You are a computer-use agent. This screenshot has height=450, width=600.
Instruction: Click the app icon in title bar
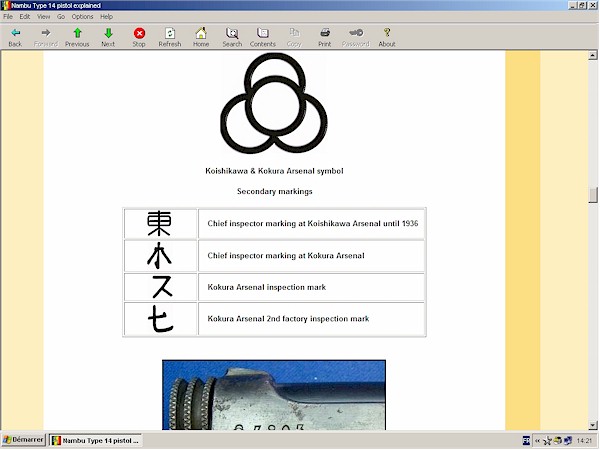point(6,5)
